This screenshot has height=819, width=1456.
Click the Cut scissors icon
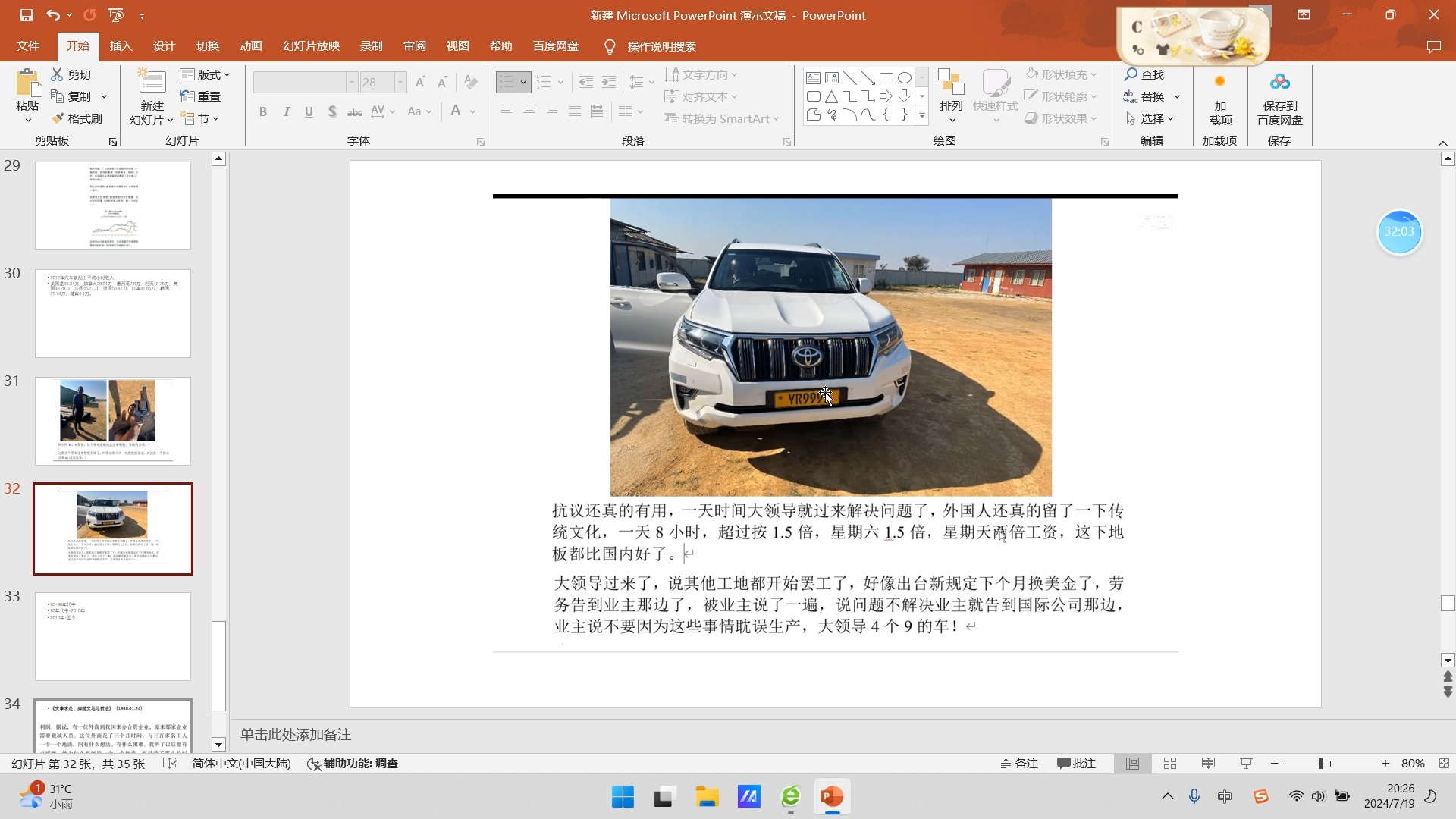pyautogui.click(x=57, y=74)
